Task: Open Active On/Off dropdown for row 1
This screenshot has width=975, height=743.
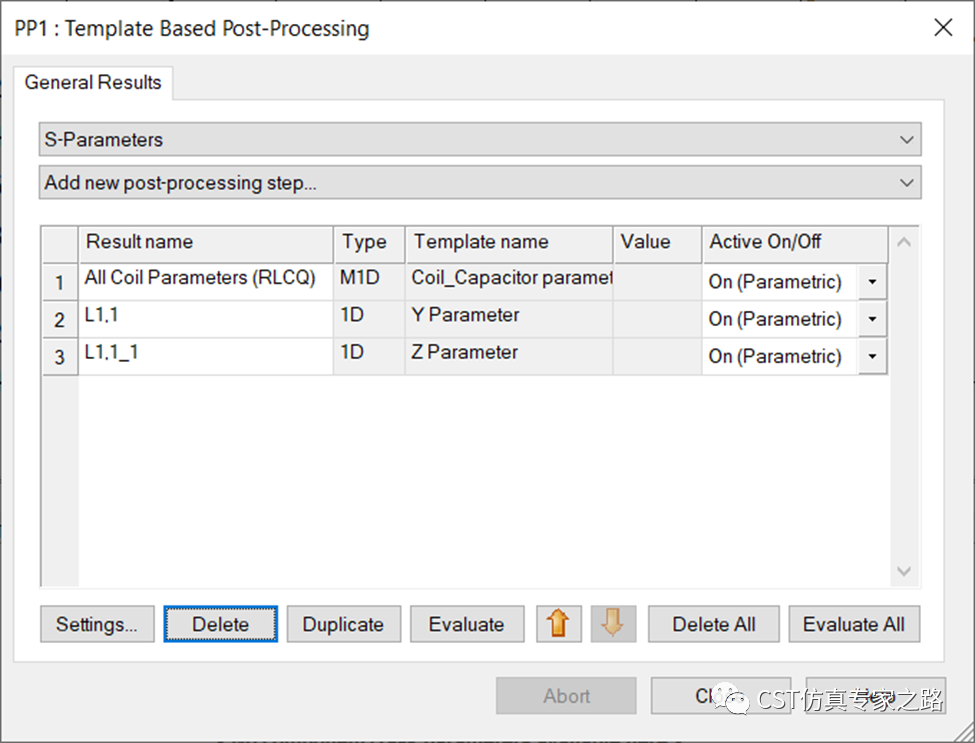Action: click(x=872, y=282)
